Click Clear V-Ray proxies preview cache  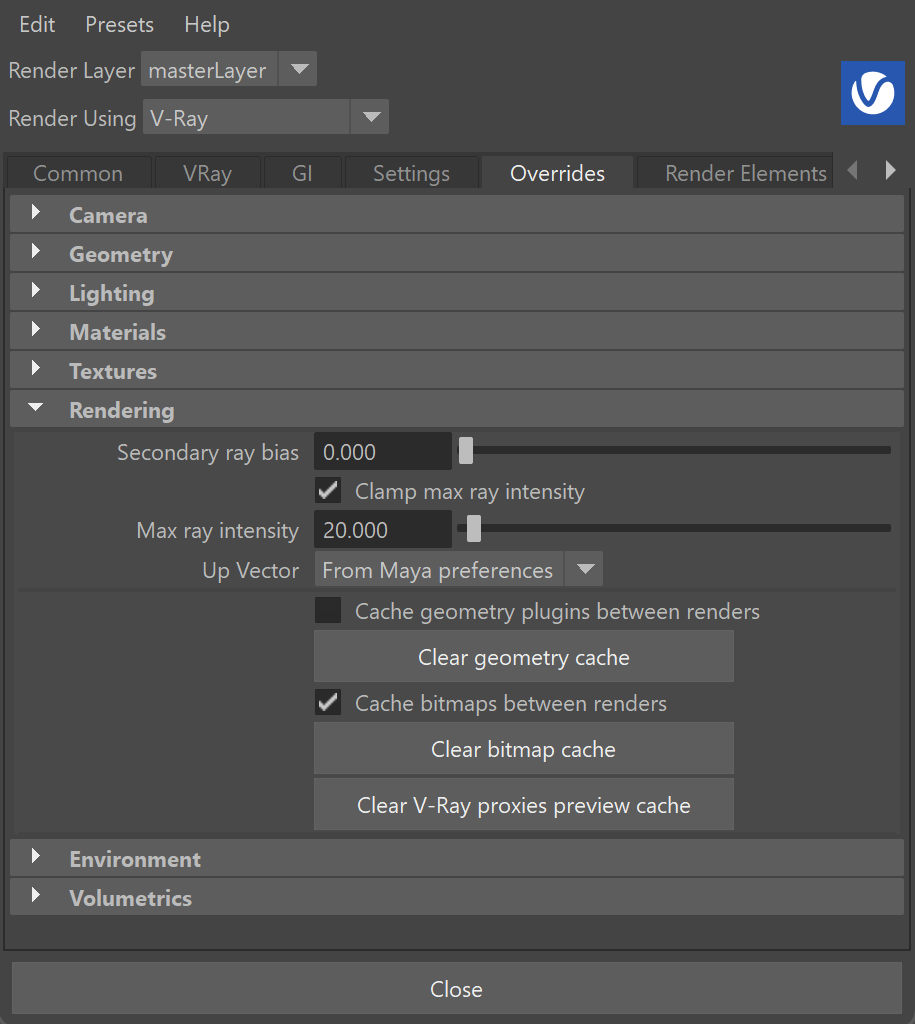coord(524,805)
